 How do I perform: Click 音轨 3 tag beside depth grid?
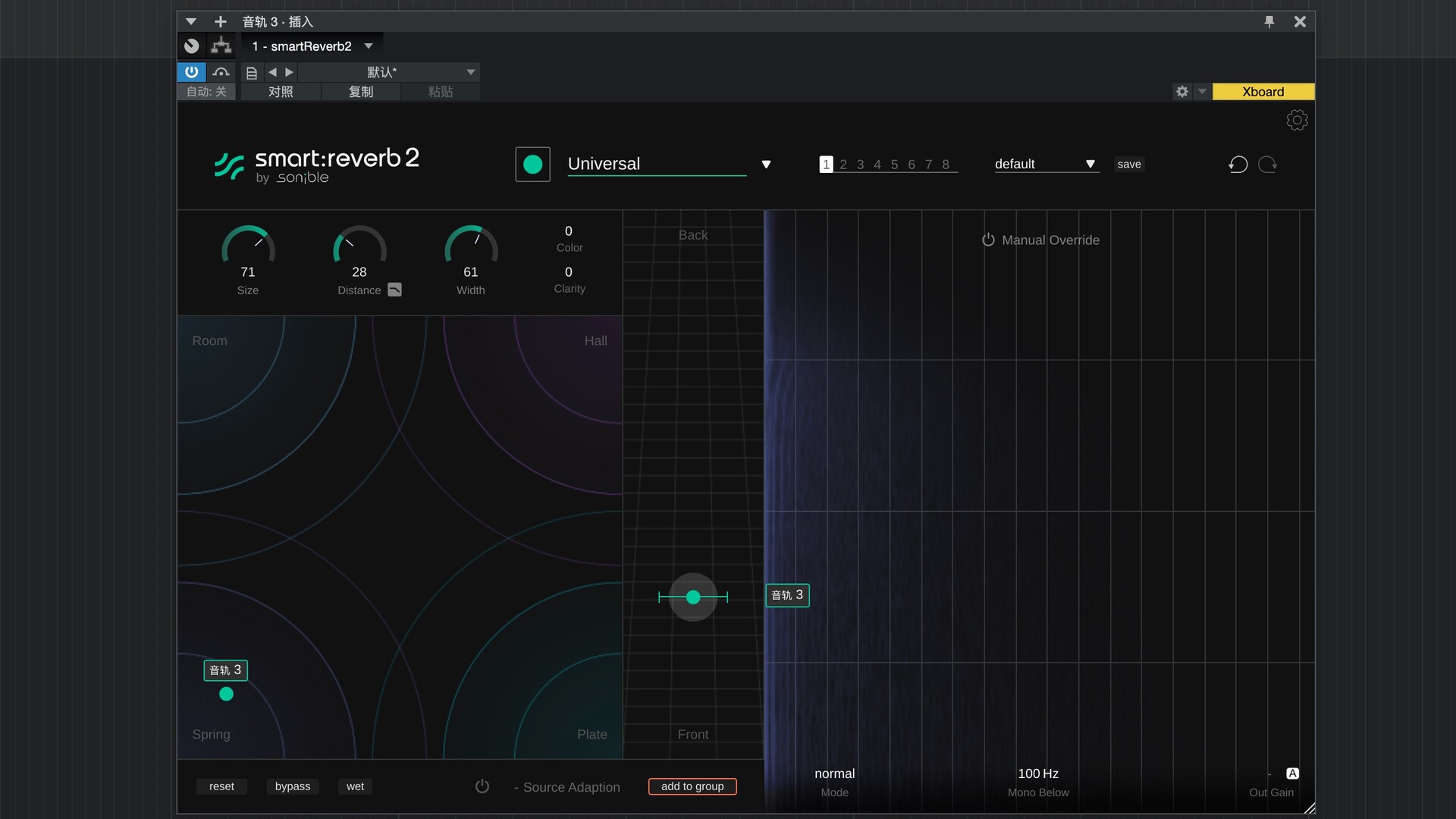787,595
